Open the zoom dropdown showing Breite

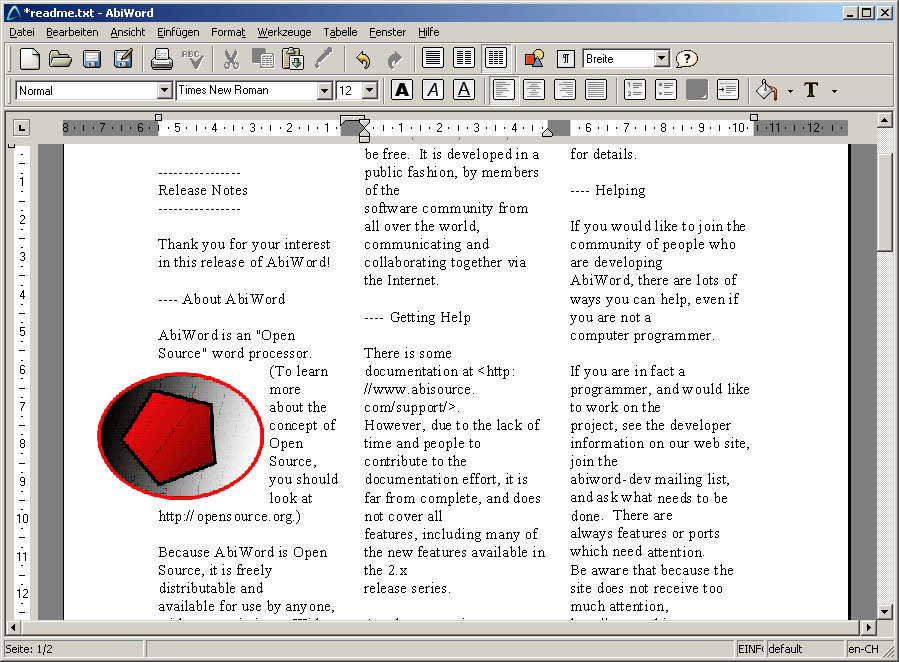pyautogui.click(x=662, y=58)
